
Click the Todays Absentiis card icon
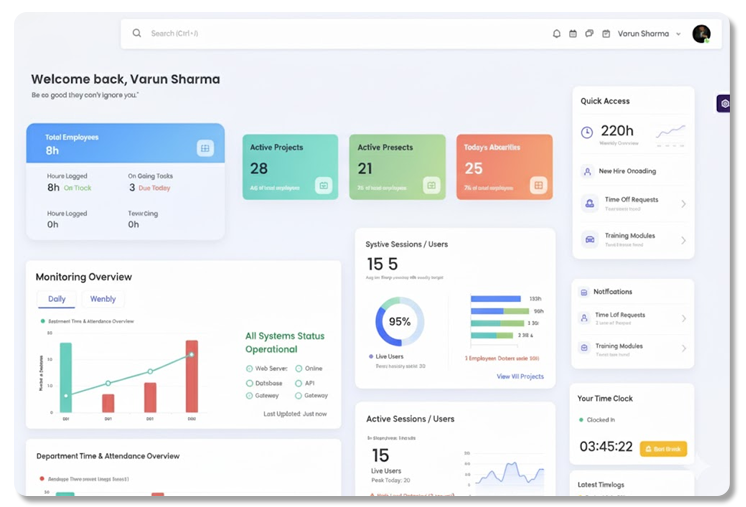537,185
